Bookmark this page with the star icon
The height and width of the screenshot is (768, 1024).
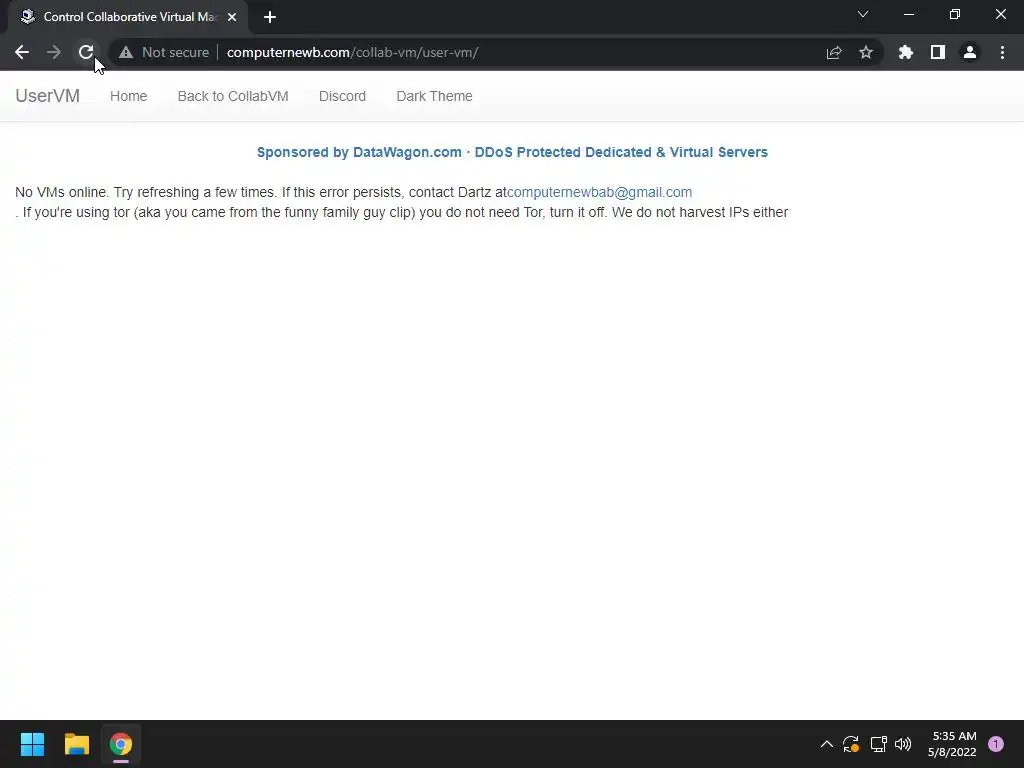pyautogui.click(x=866, y=52)
